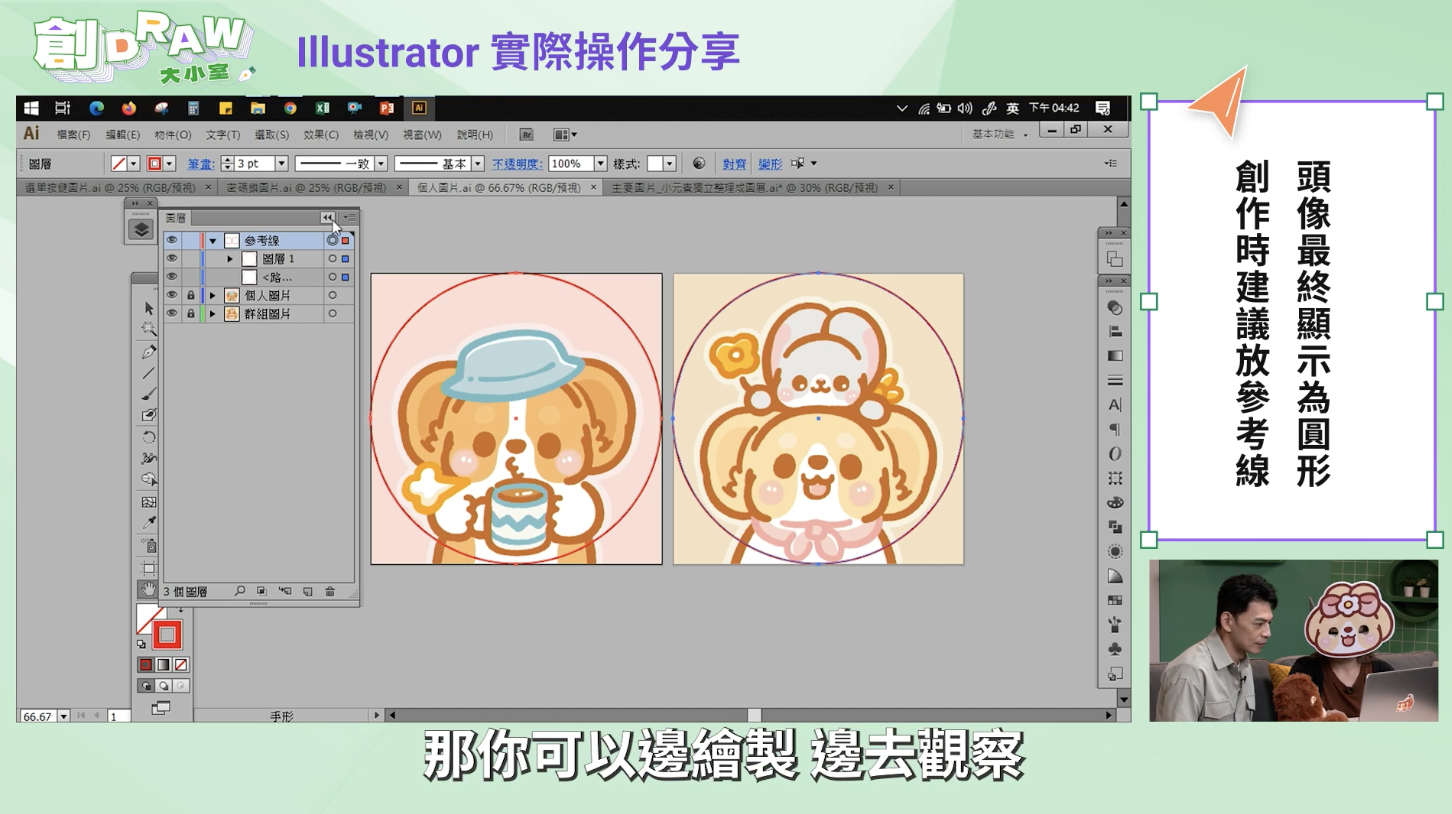Click the target circle of 群組圖片 layer
Screen dimensions: 1452x814
pos(332,314)
